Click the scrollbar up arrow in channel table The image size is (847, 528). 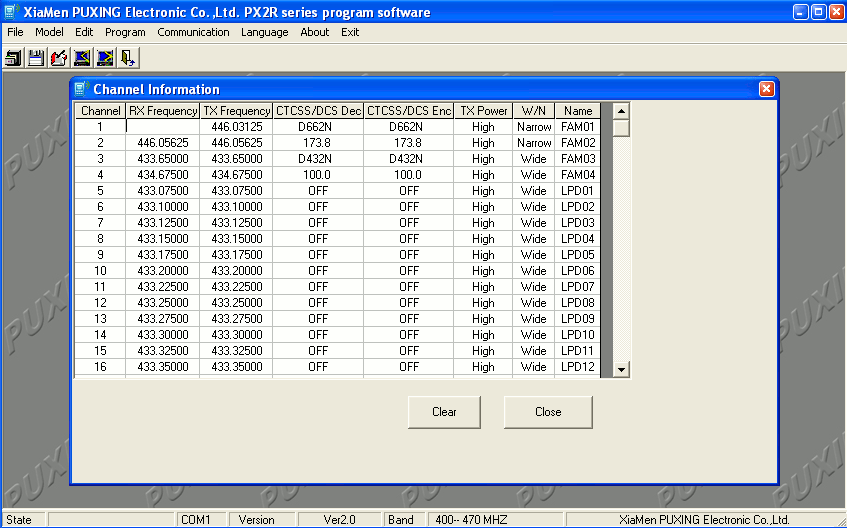click(x=621, y=111)
